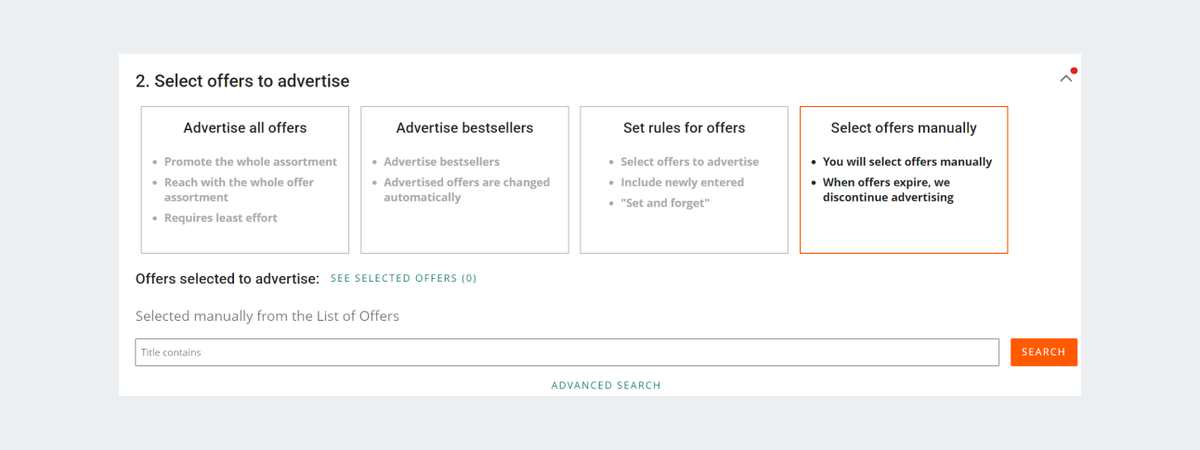Click the red notification dot near chevron

click(1074, 71)
